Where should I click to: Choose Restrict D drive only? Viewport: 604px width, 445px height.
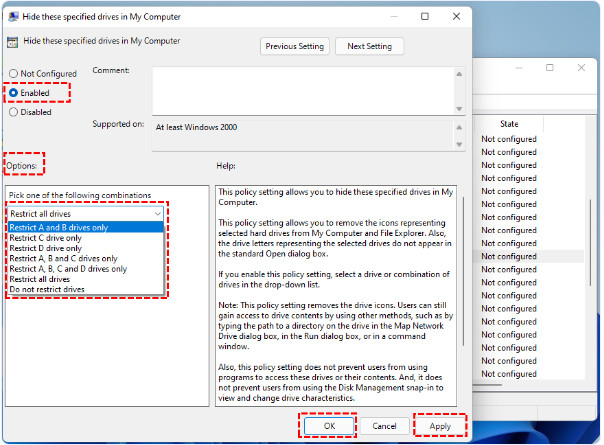(x=86, y=248)
